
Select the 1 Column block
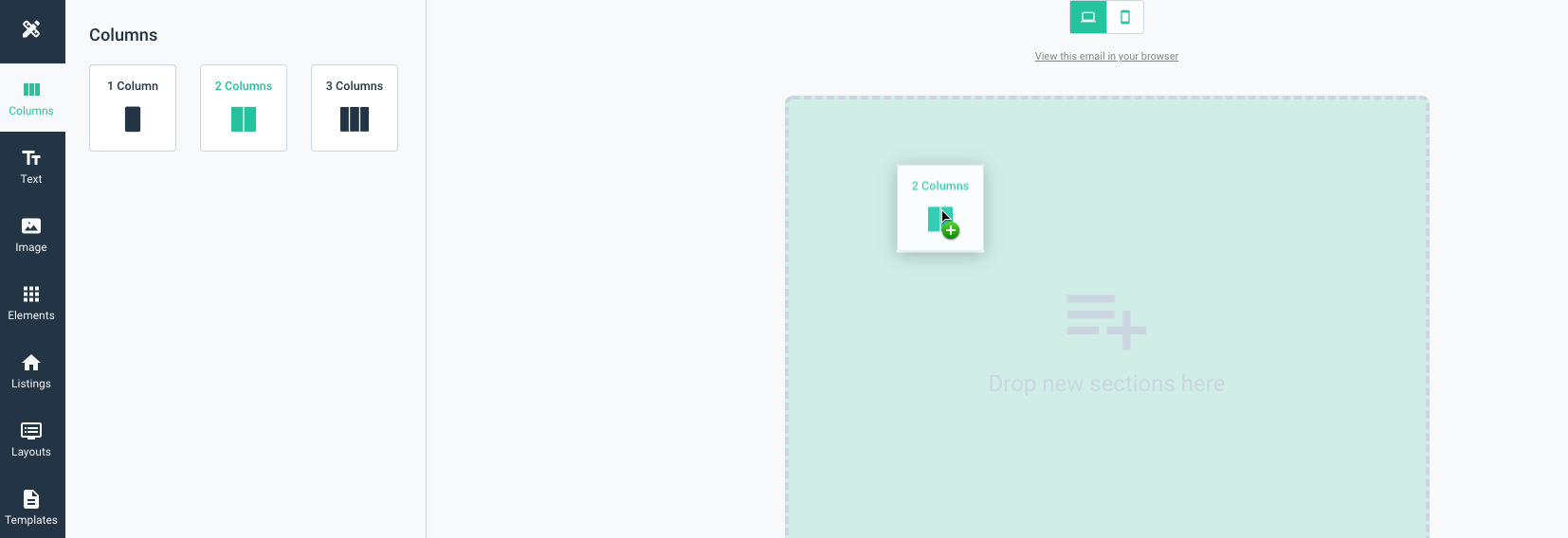click(x=133, y=108)
